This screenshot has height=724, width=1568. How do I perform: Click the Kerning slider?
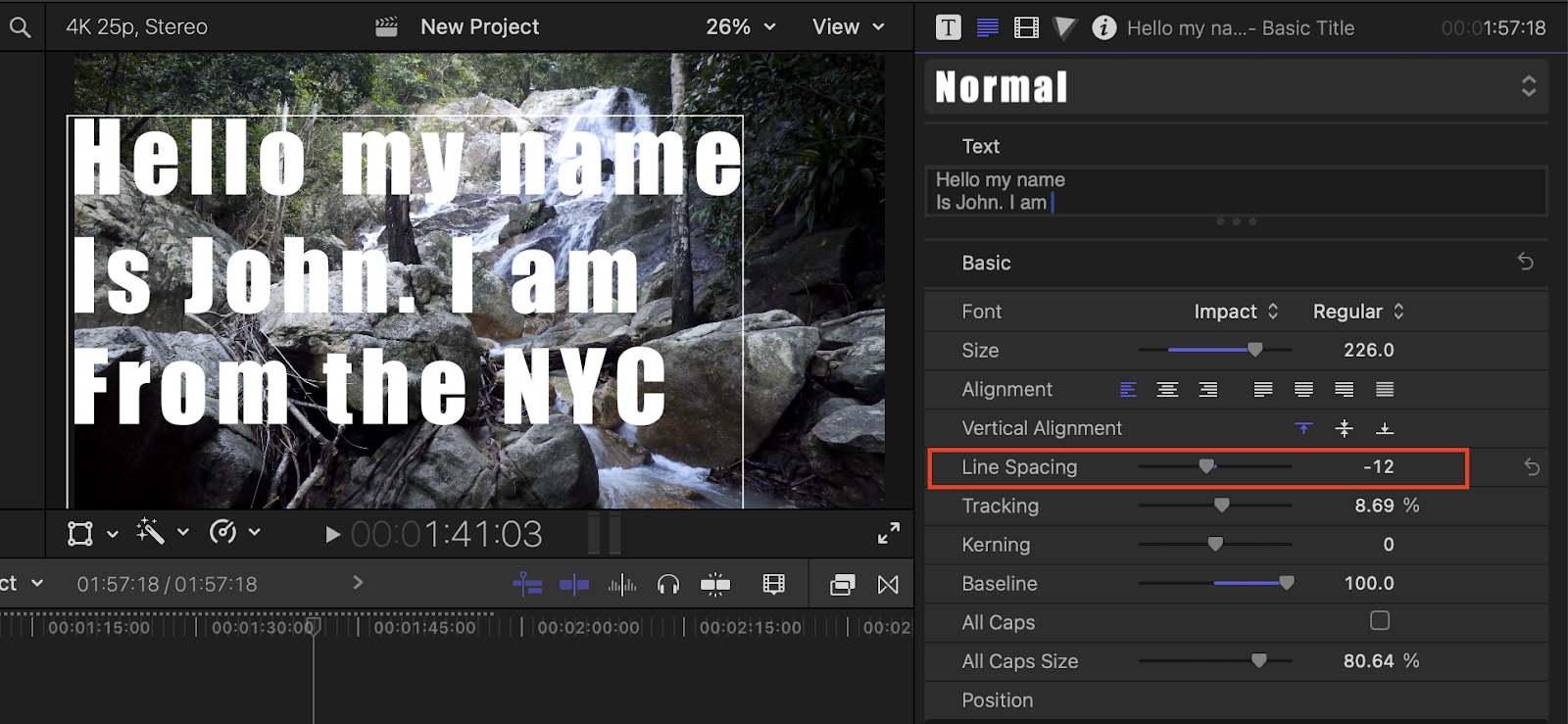point(1215,544)
